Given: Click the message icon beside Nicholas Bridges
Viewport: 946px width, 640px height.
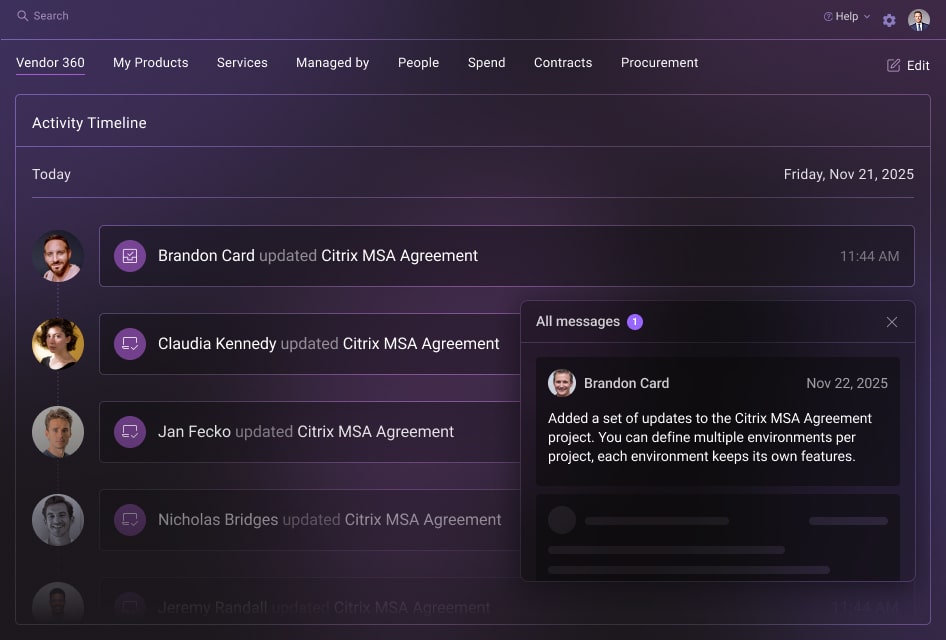Looking at the screenshot, I should [130, 520].
